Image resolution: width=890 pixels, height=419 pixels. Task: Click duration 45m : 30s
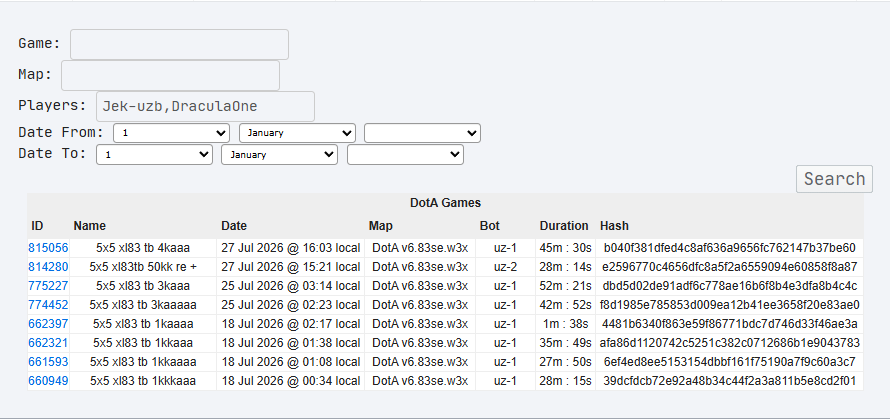(565, 248)
